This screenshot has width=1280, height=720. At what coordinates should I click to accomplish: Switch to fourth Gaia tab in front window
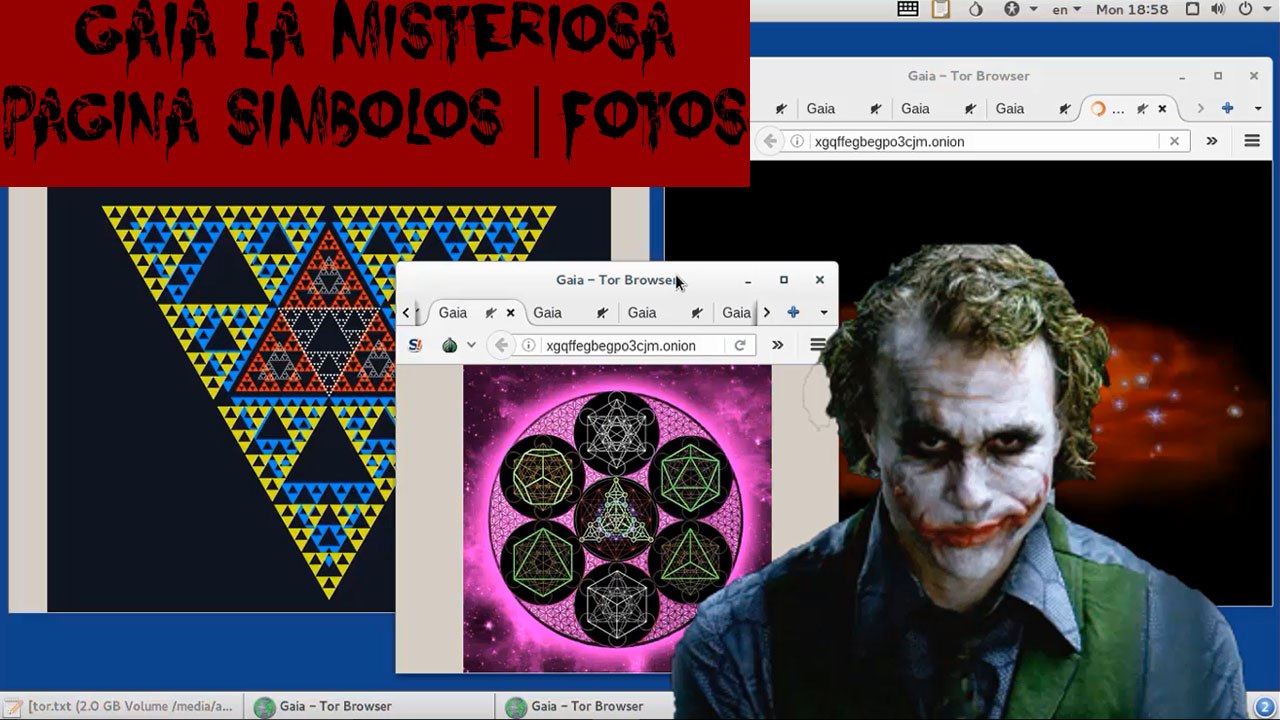(x=736, y=312)
